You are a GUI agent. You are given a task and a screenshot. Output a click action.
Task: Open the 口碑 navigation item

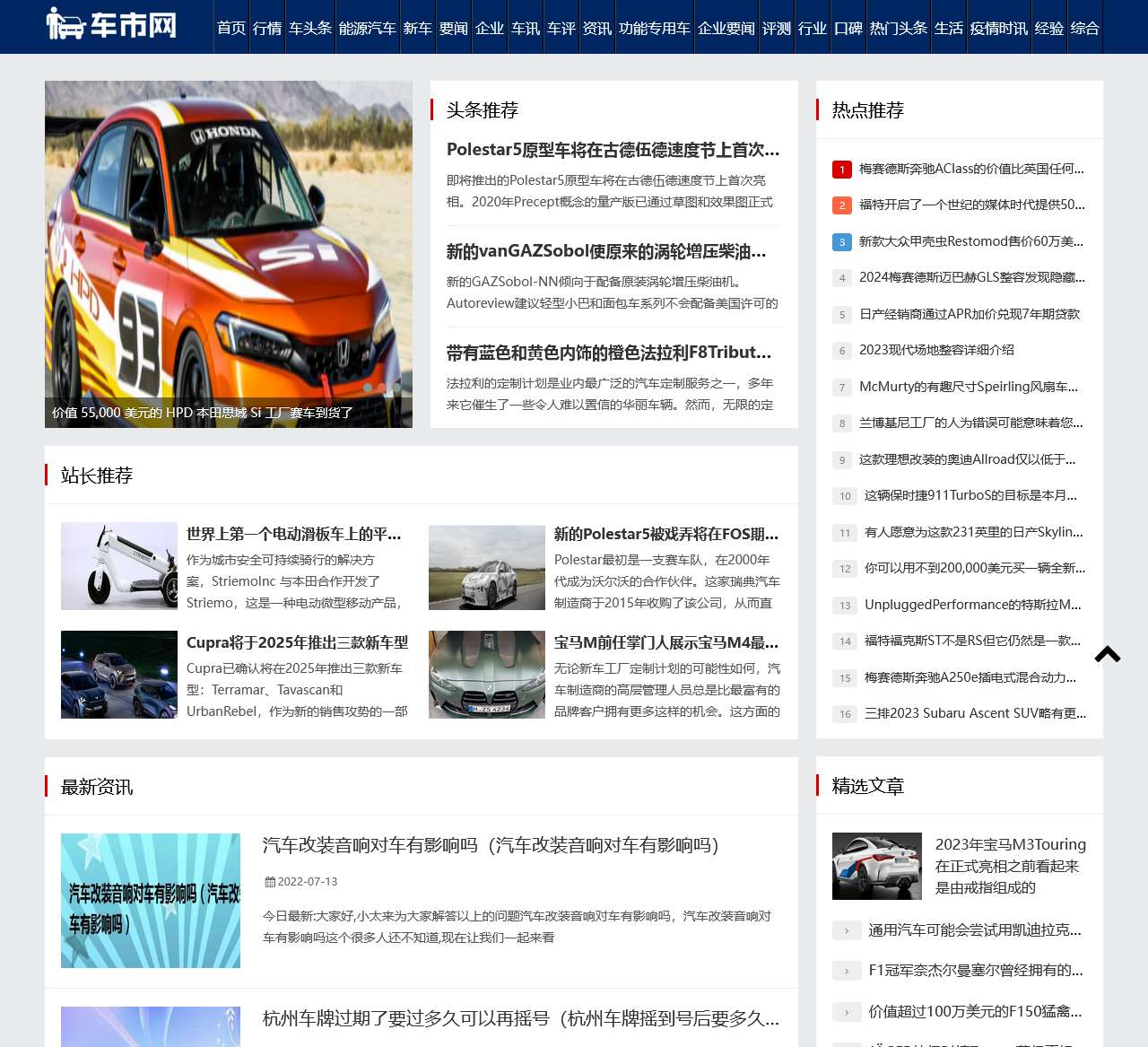(x=848, y=28)
